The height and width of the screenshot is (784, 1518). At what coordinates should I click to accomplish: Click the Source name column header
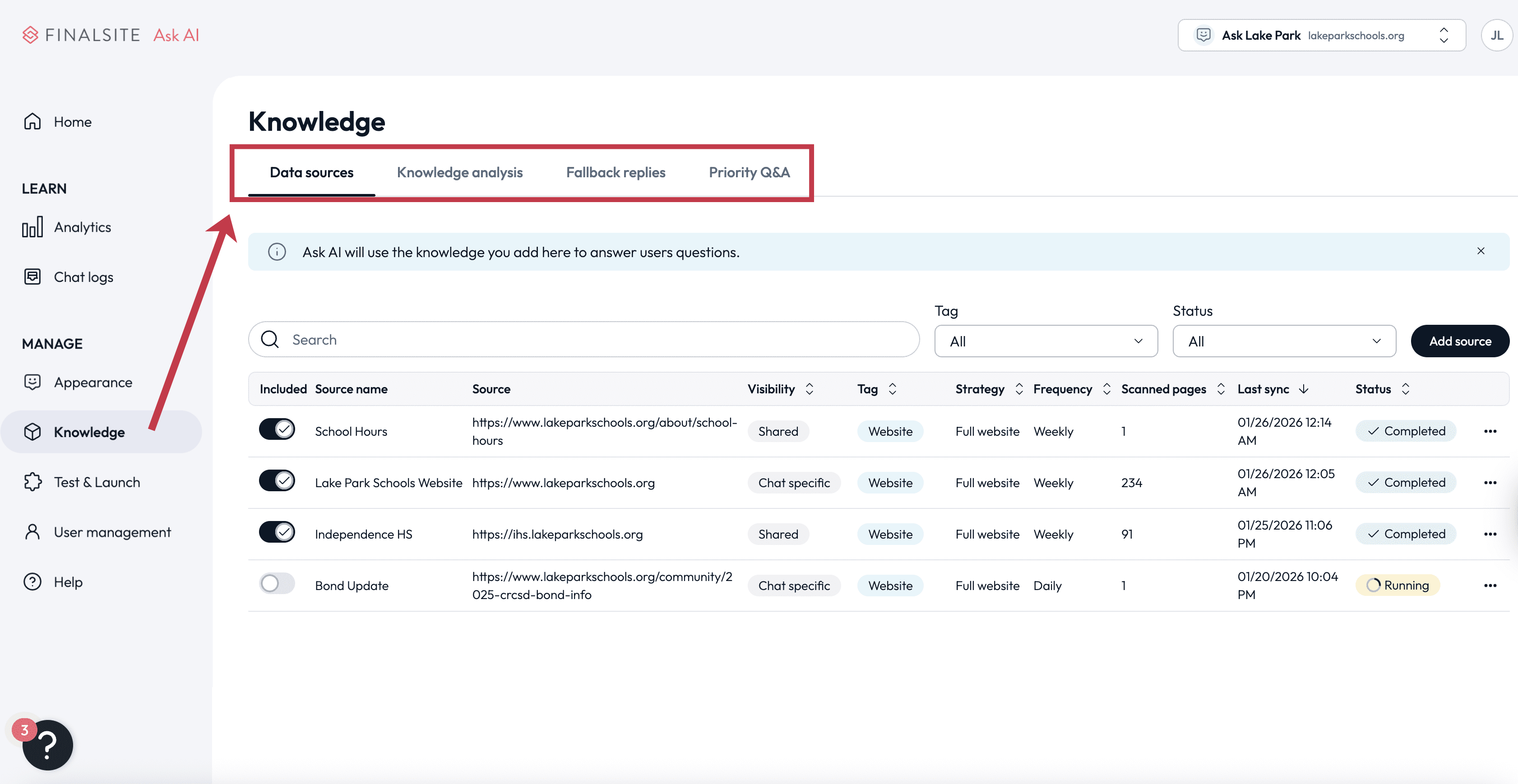click(351, 389)
